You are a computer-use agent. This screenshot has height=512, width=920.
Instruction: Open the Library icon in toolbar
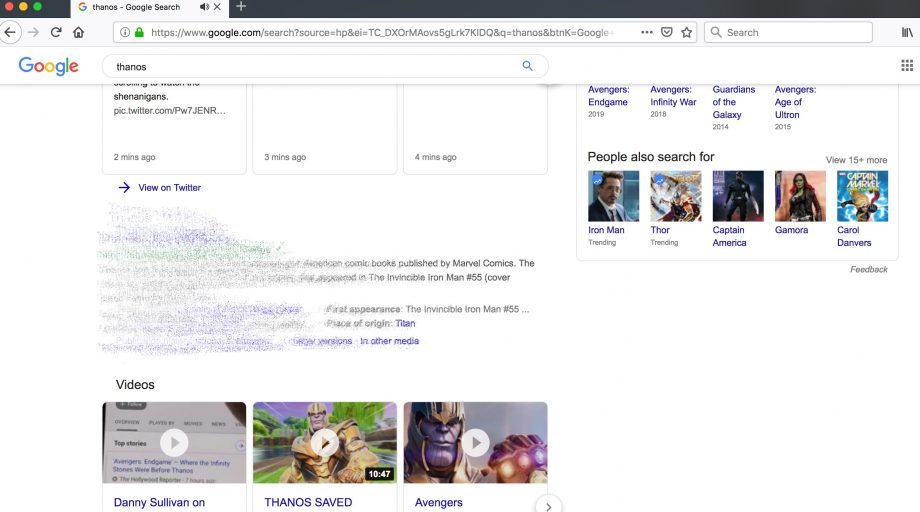[907, 32]
